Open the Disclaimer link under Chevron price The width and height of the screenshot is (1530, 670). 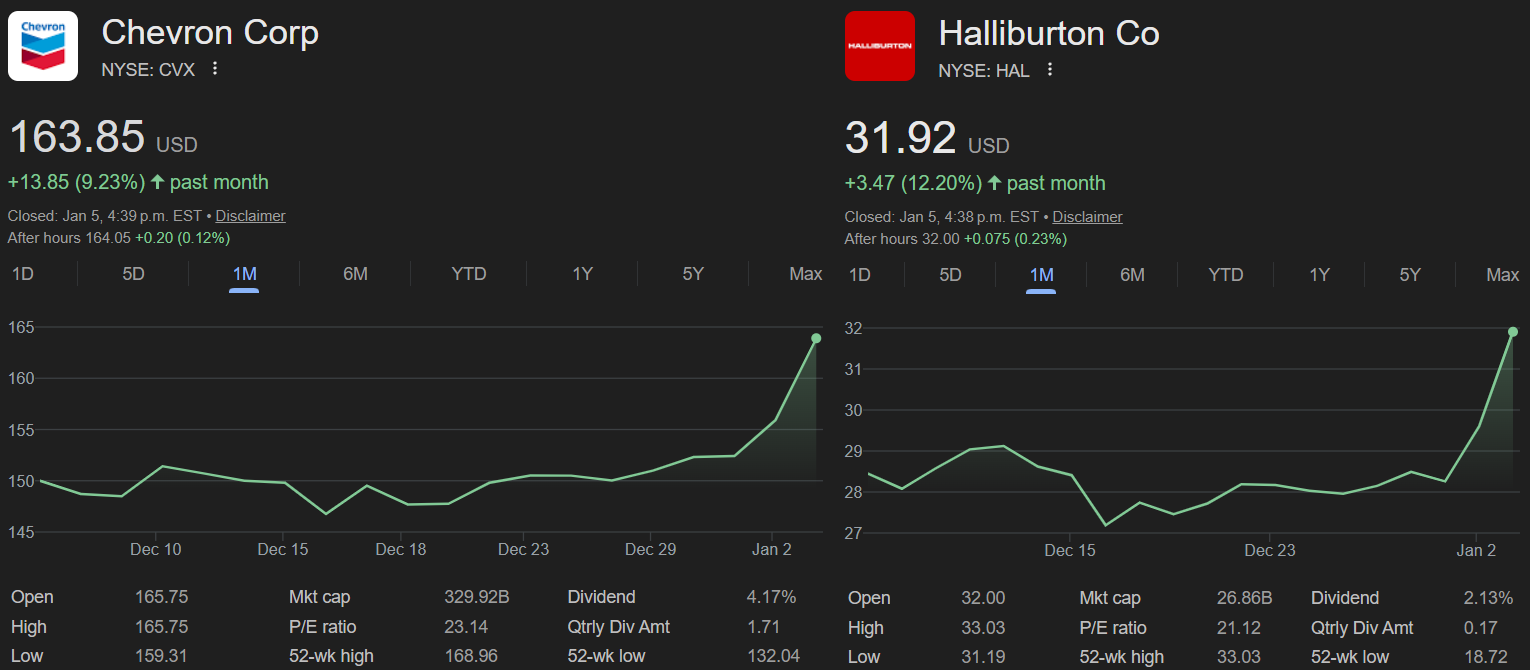point(250,216)
